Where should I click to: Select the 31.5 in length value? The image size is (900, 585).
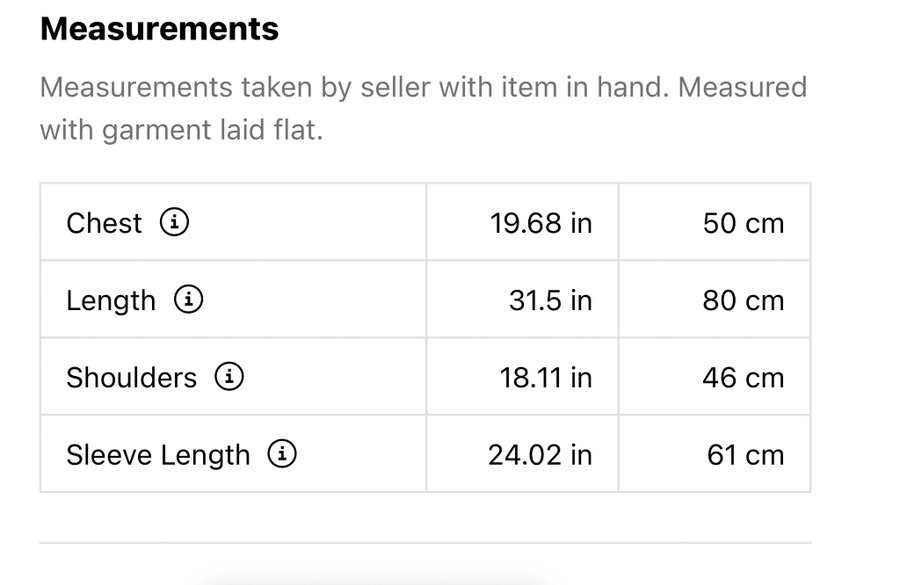click(x=550, y=300)
